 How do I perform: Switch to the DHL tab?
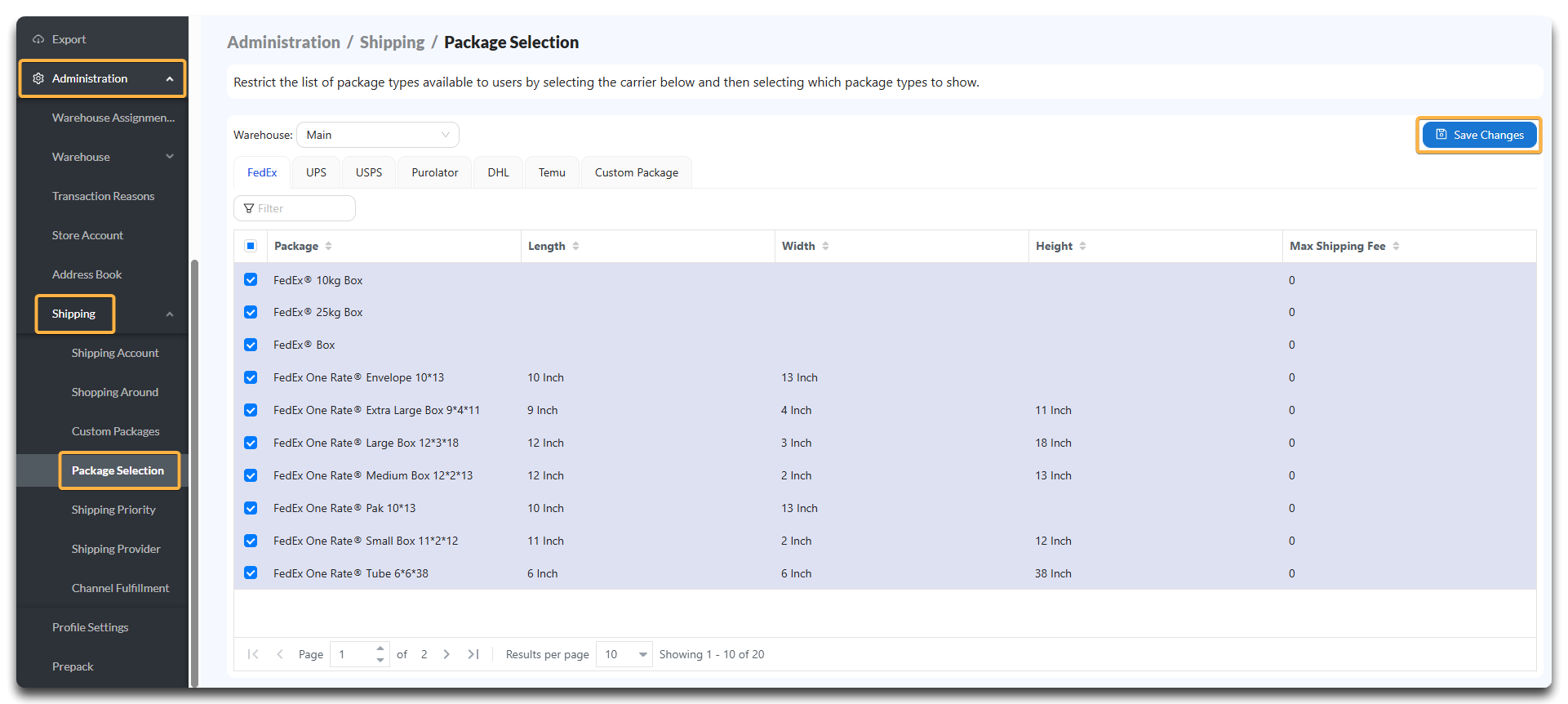[x=499, y=172]
